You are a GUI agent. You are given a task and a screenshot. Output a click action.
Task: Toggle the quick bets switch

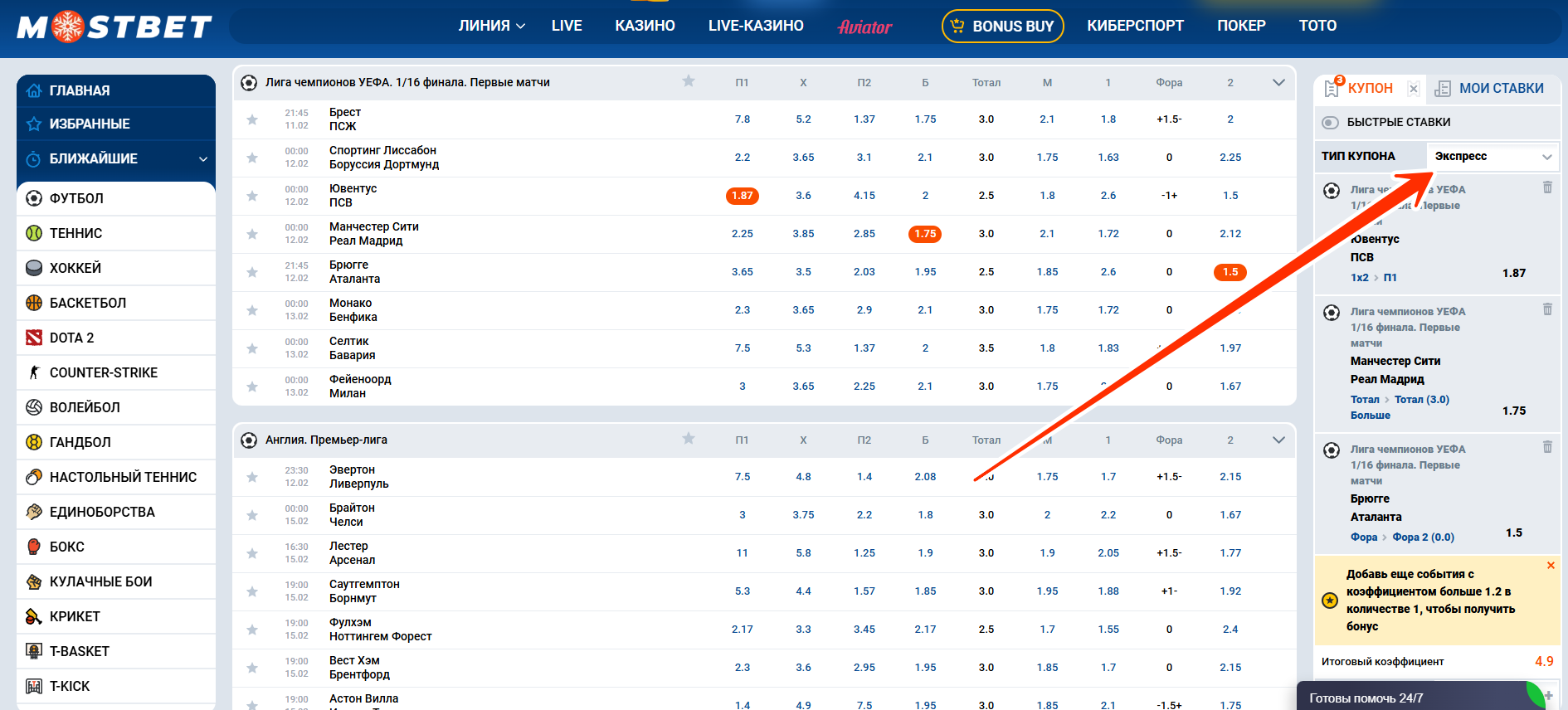(1330, 123)
